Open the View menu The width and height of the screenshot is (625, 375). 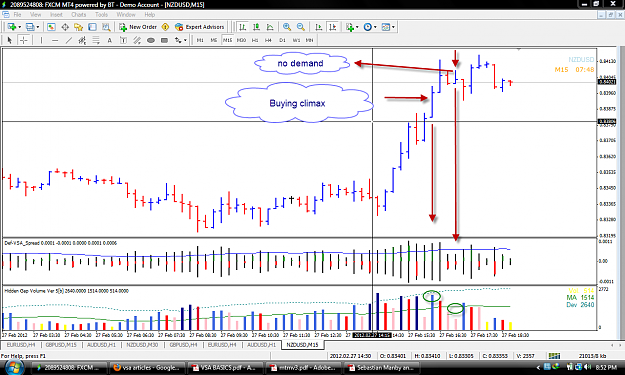(x=35, y=14)
